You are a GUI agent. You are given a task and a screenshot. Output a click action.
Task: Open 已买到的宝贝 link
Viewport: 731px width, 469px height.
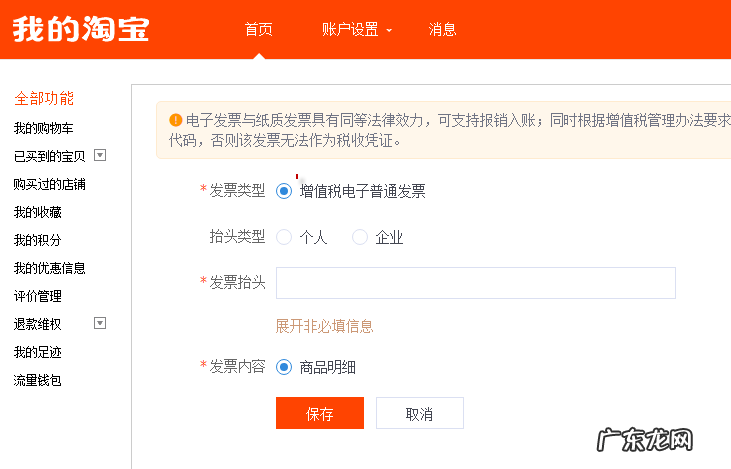tap(49, 156)
